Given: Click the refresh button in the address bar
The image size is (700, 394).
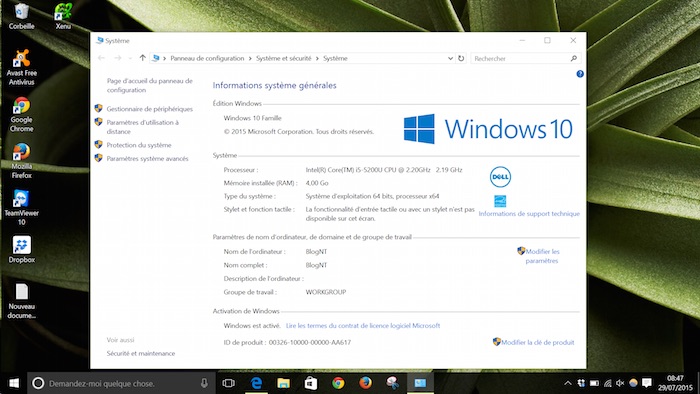Looking at the screenshot, I should (461, 58).
